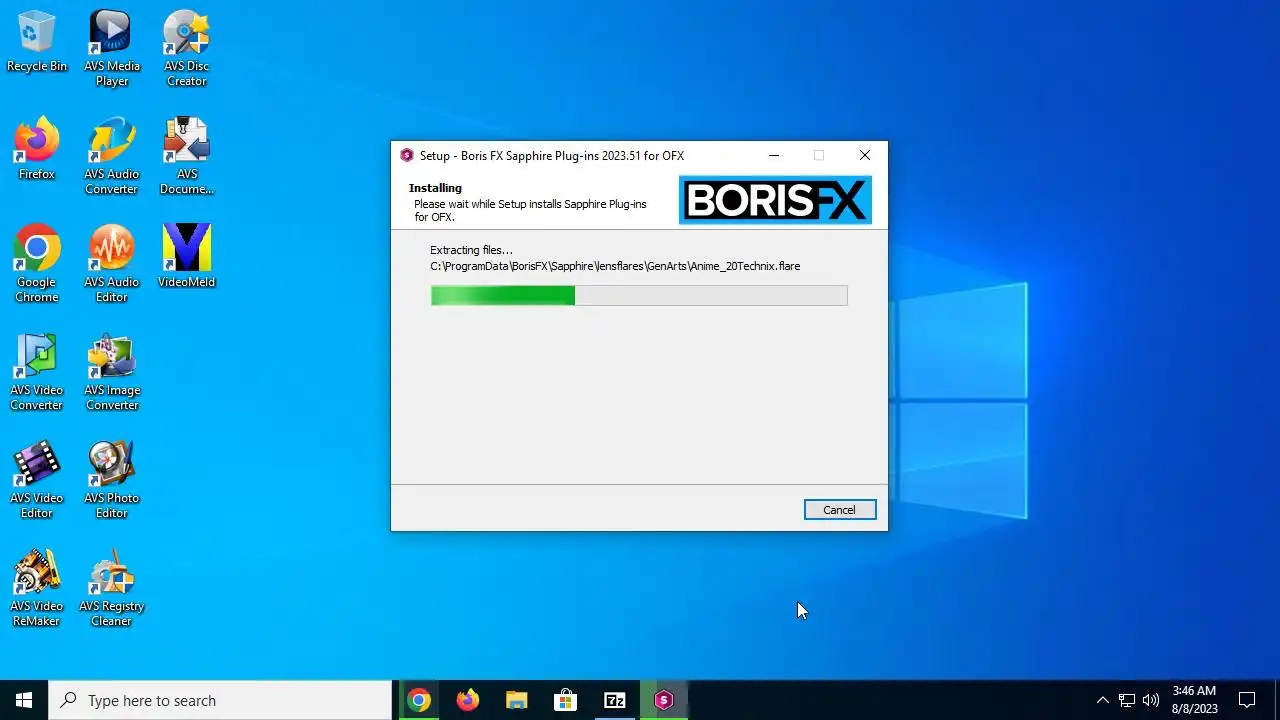Launch AVS Media Player shortcut
1280x720 pixels.
(111, 48)
